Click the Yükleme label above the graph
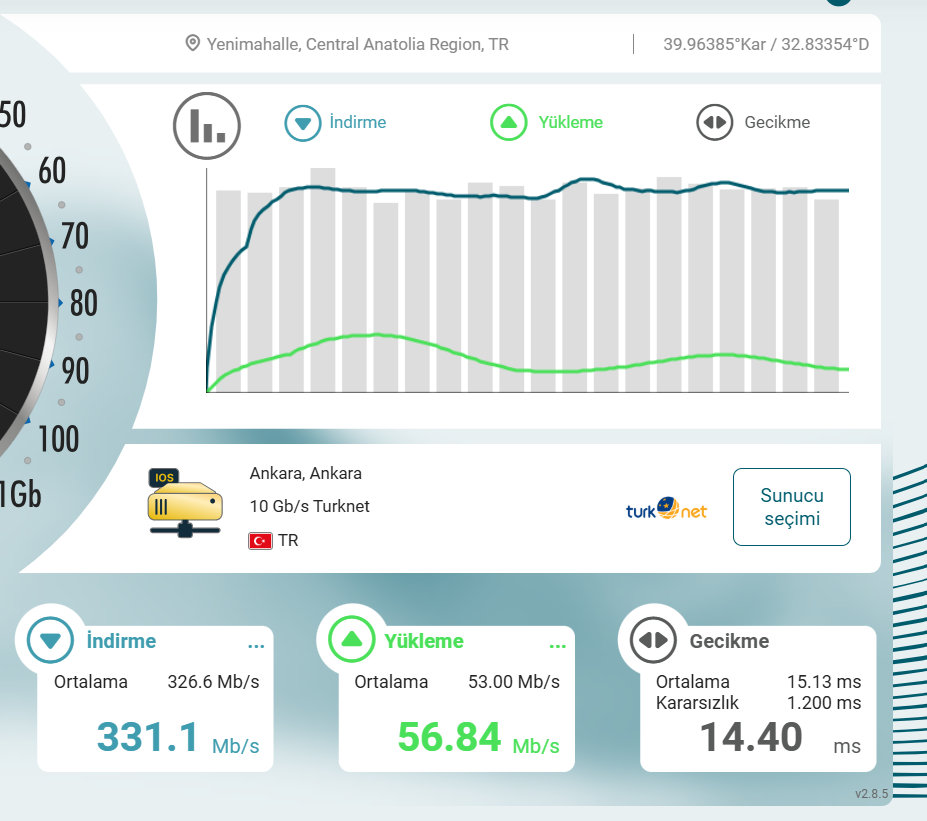Viewport: 927px width, 821px height. click(x=571, y=122)
